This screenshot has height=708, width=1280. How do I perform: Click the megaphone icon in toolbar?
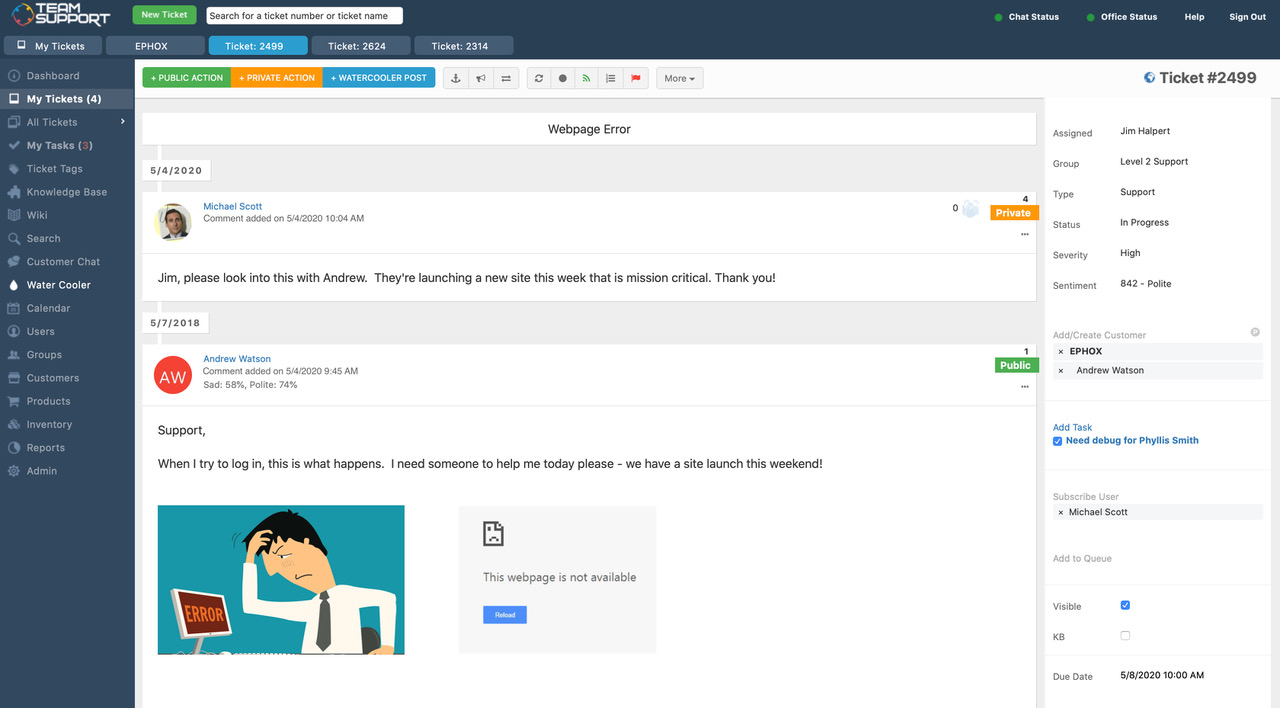click(x=481, y=78)
